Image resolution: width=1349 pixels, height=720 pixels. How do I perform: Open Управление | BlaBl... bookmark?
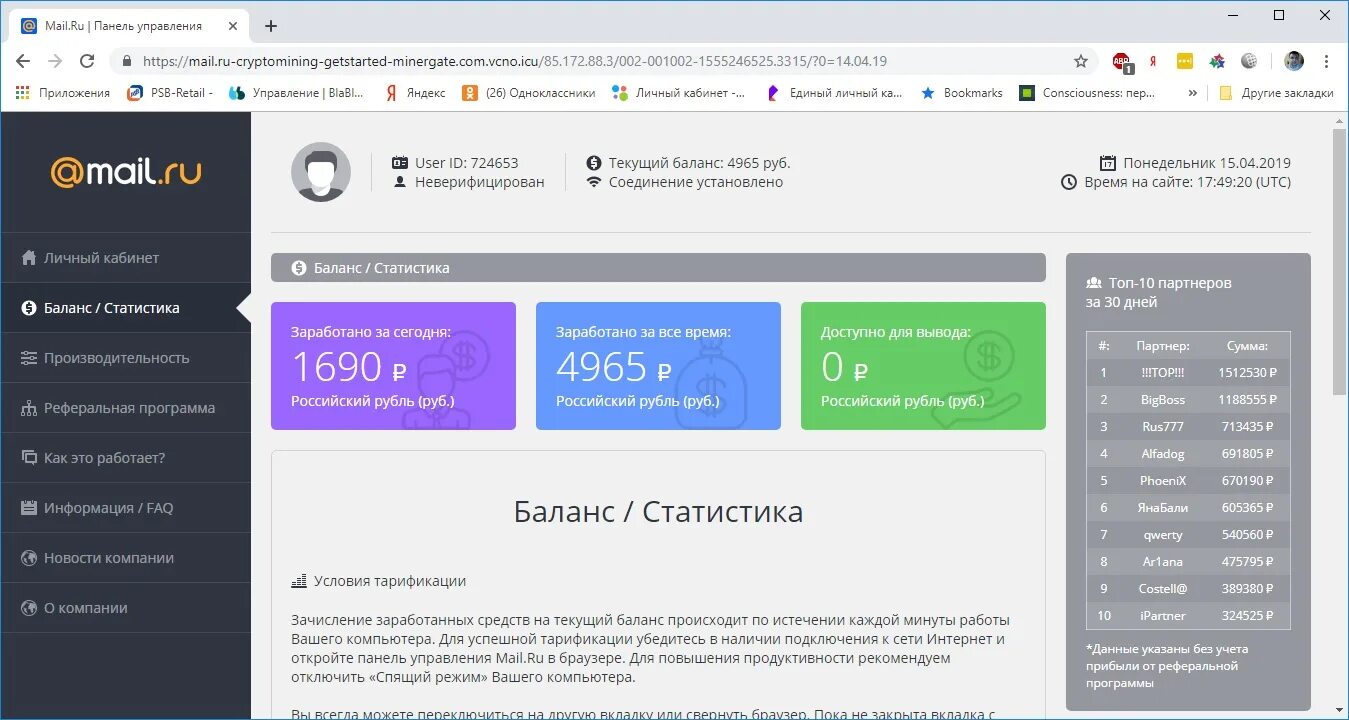(x=297, y=92)
